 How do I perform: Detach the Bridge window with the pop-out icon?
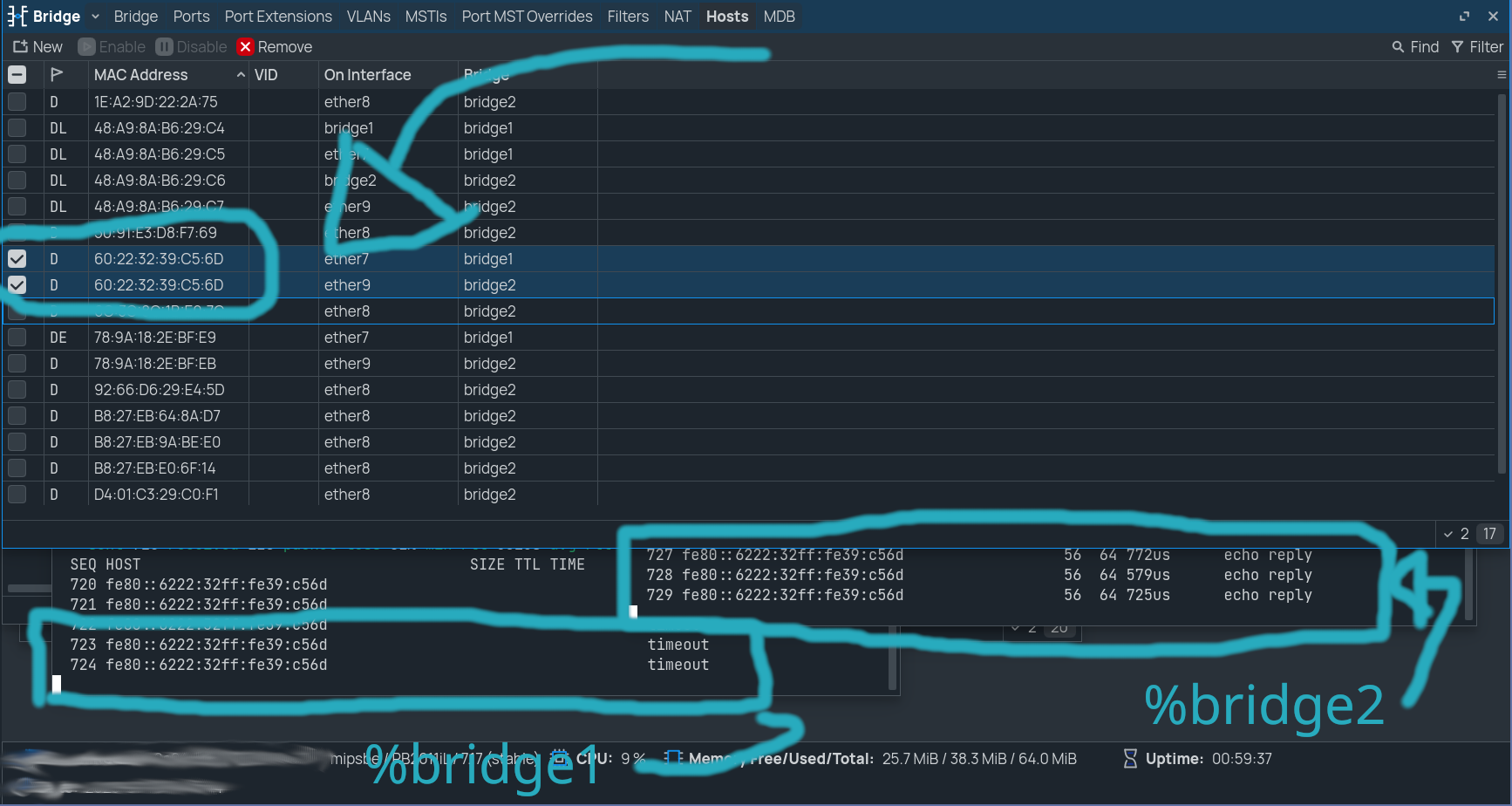point(1464,17)
